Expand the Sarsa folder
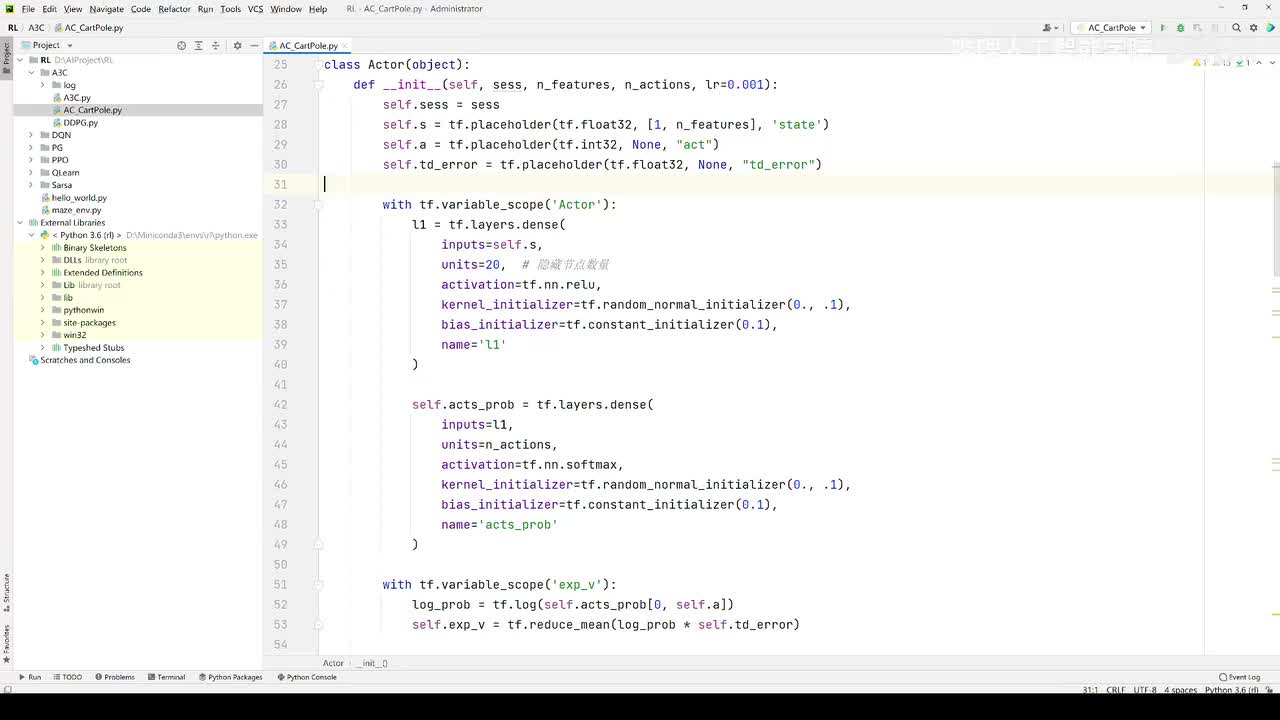The image size is (1280, 720). coord(31,185)
